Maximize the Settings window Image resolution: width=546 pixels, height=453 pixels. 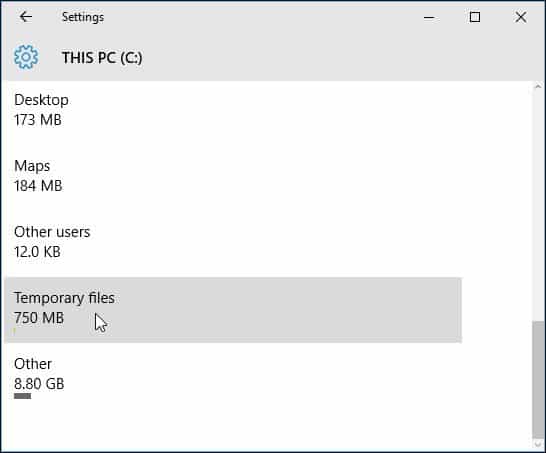pyautogui.click(x=475, y=17)
